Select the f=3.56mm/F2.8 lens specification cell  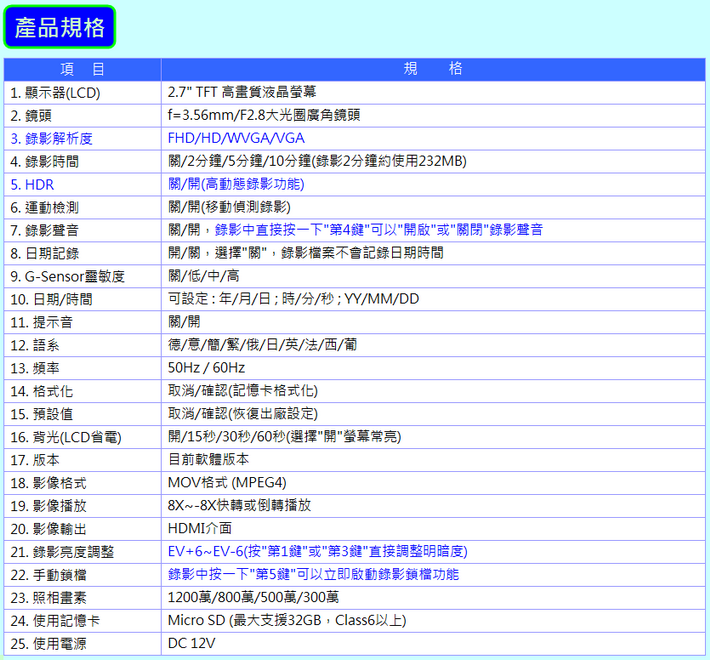264,115
